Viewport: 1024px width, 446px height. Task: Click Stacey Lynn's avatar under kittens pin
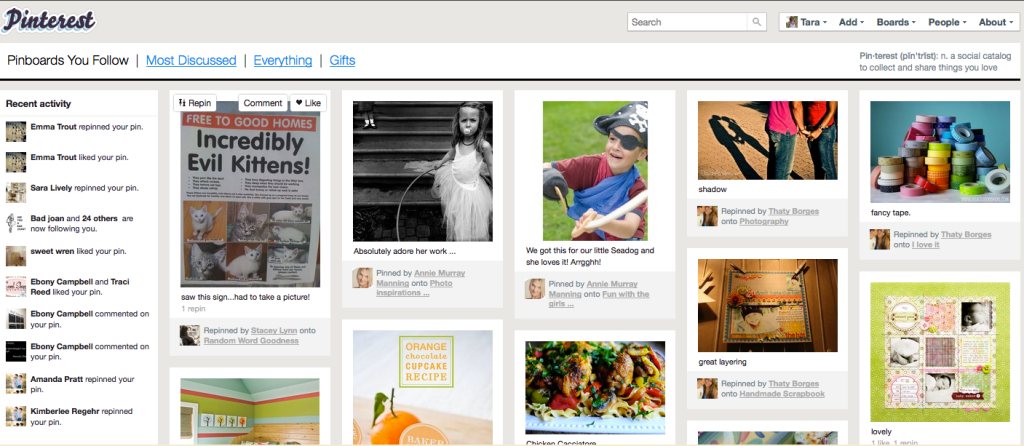point(189,335)
